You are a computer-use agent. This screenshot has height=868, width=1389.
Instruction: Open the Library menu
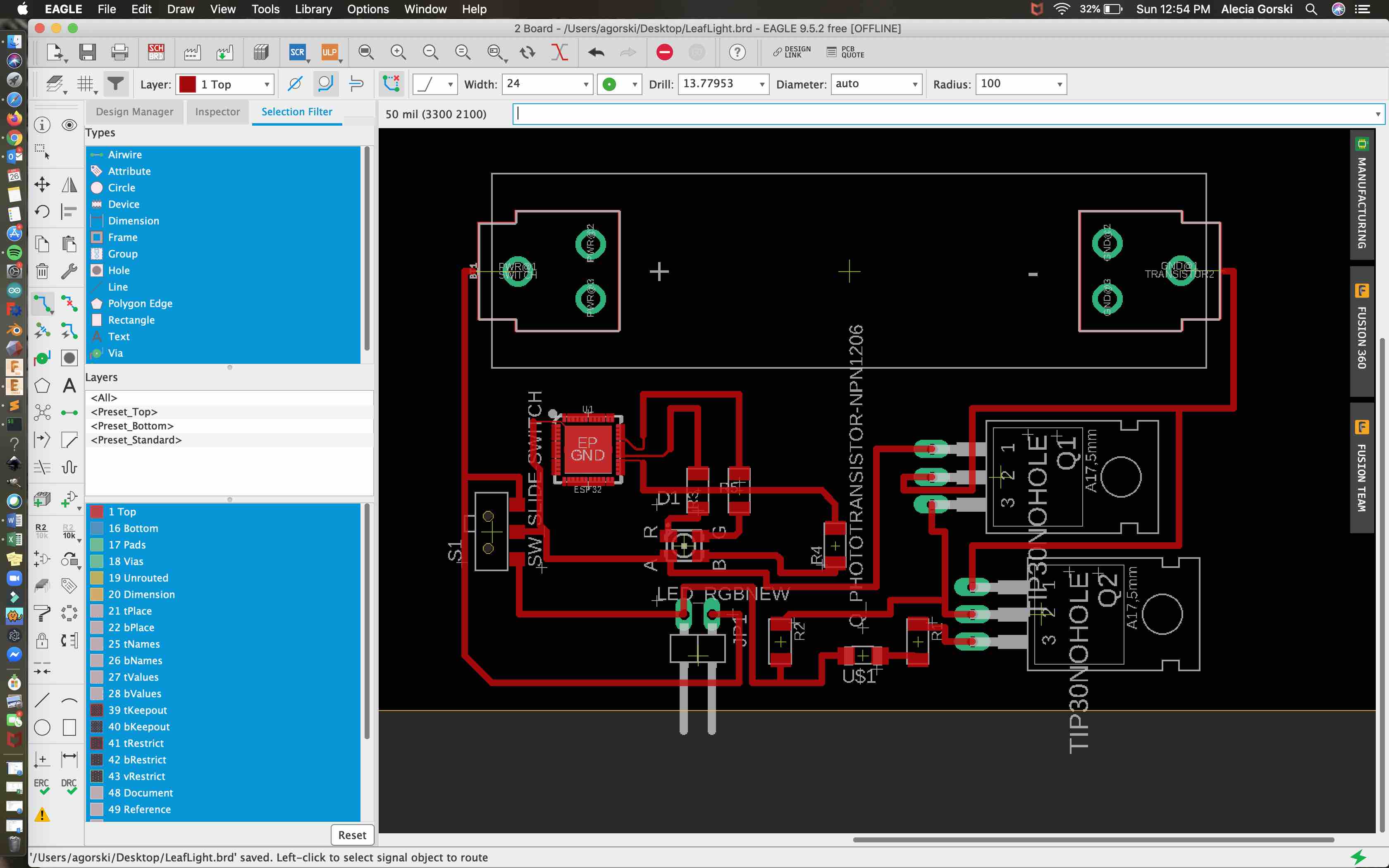click(313, 9)
